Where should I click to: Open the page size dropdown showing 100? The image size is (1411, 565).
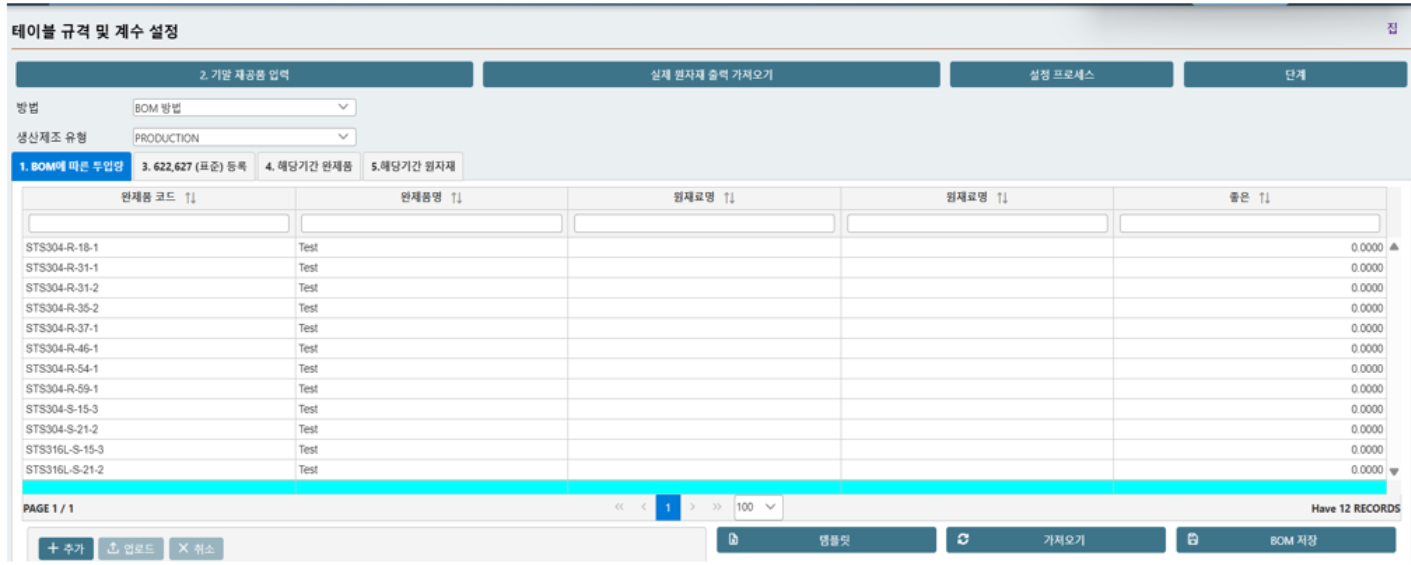[758, 508]
